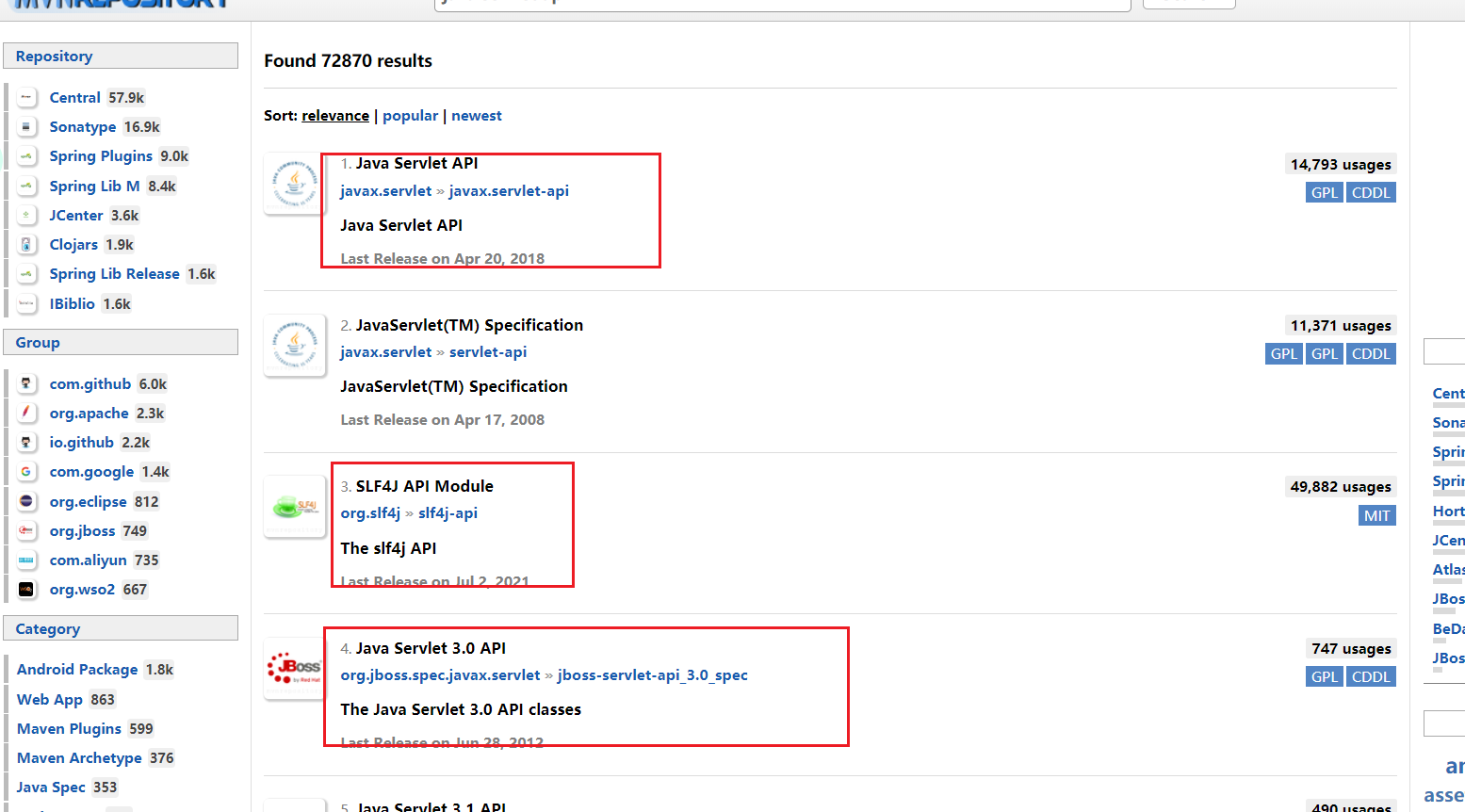Click the 49,882 usages badge
The width and height of the screenshot is (1465, 812).
tap(1341, 487)
